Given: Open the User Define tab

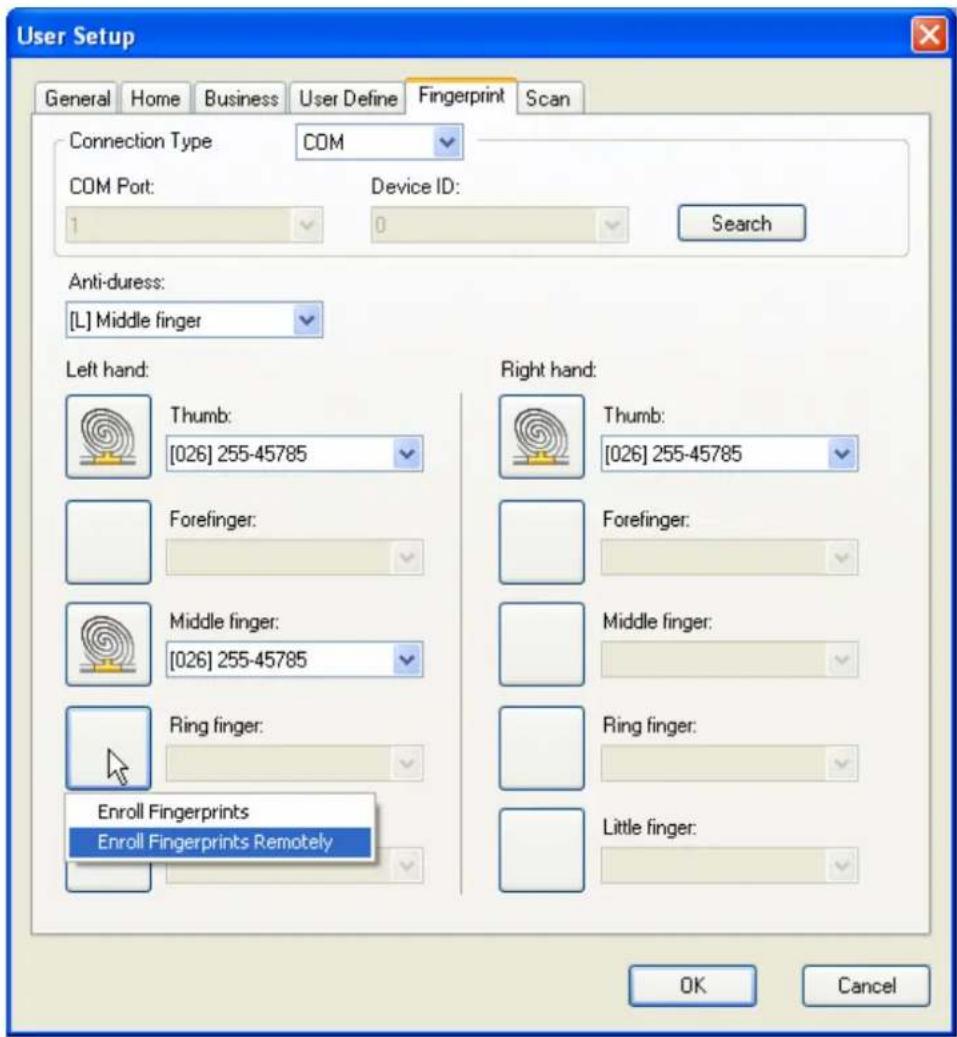Looking at the screenshot, I should pyautogui.click(x=348, y=99).
